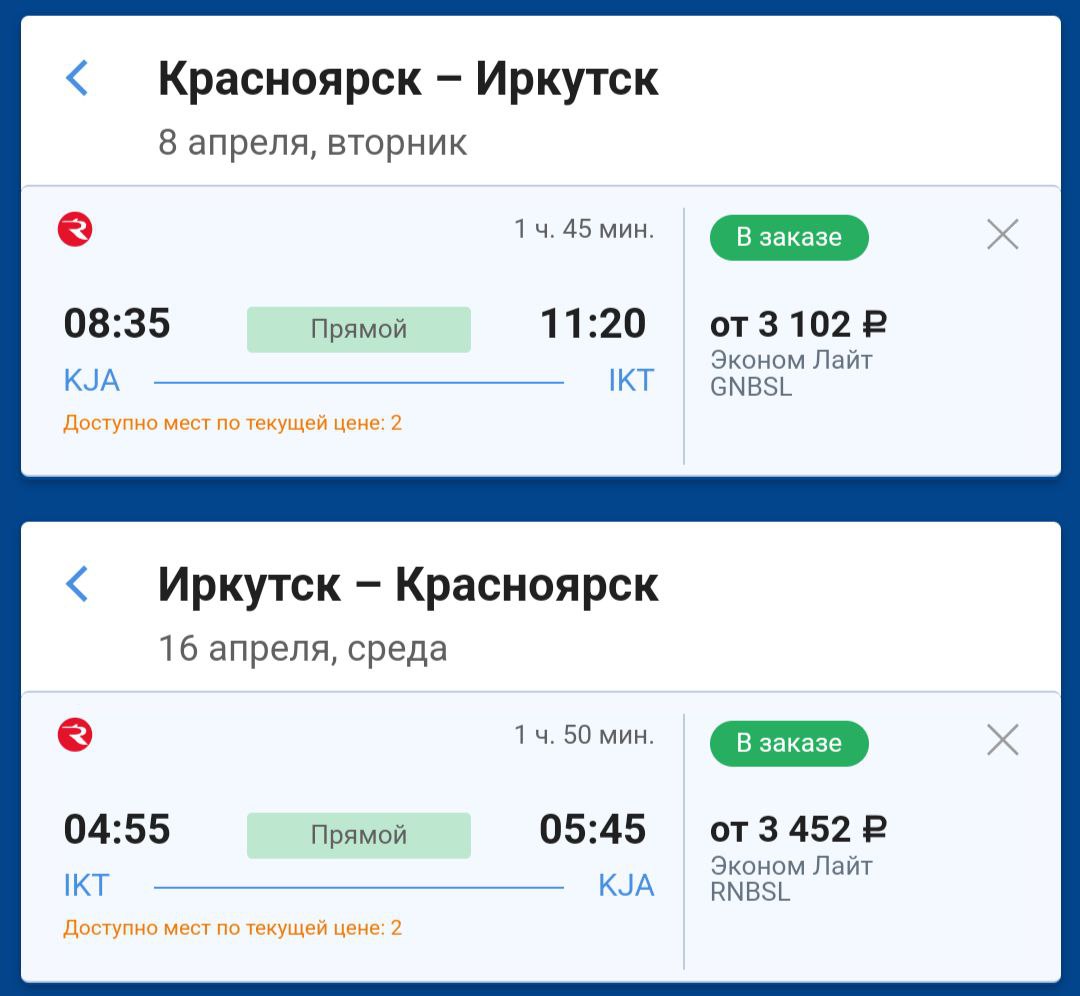
Task: Click the 05:45 arrival time
Action: click(593, 830)
